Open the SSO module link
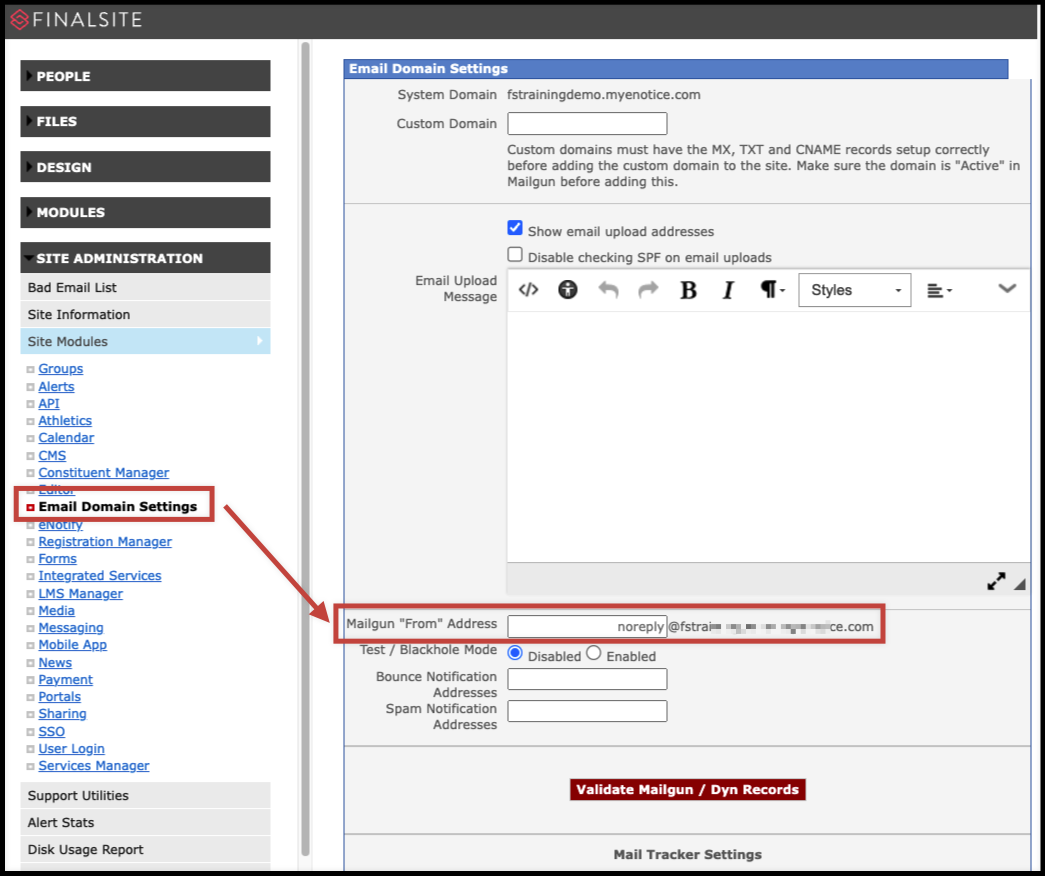This screenshot has width=1045, height=876. click(x=51, y=731)
